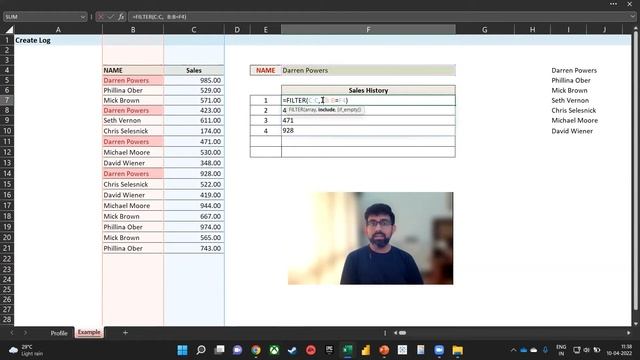The height and width of the screenshot is (360, 640).
Task: Select the 'David Wiener' cell in row 13
Action: click(133, 163)
